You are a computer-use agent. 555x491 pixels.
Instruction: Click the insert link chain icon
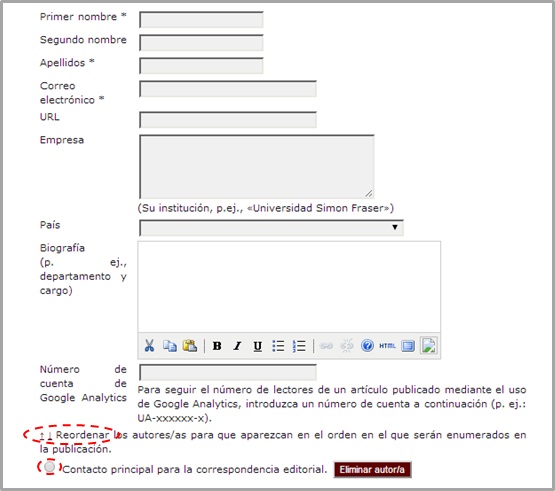(x=326, y=346)
